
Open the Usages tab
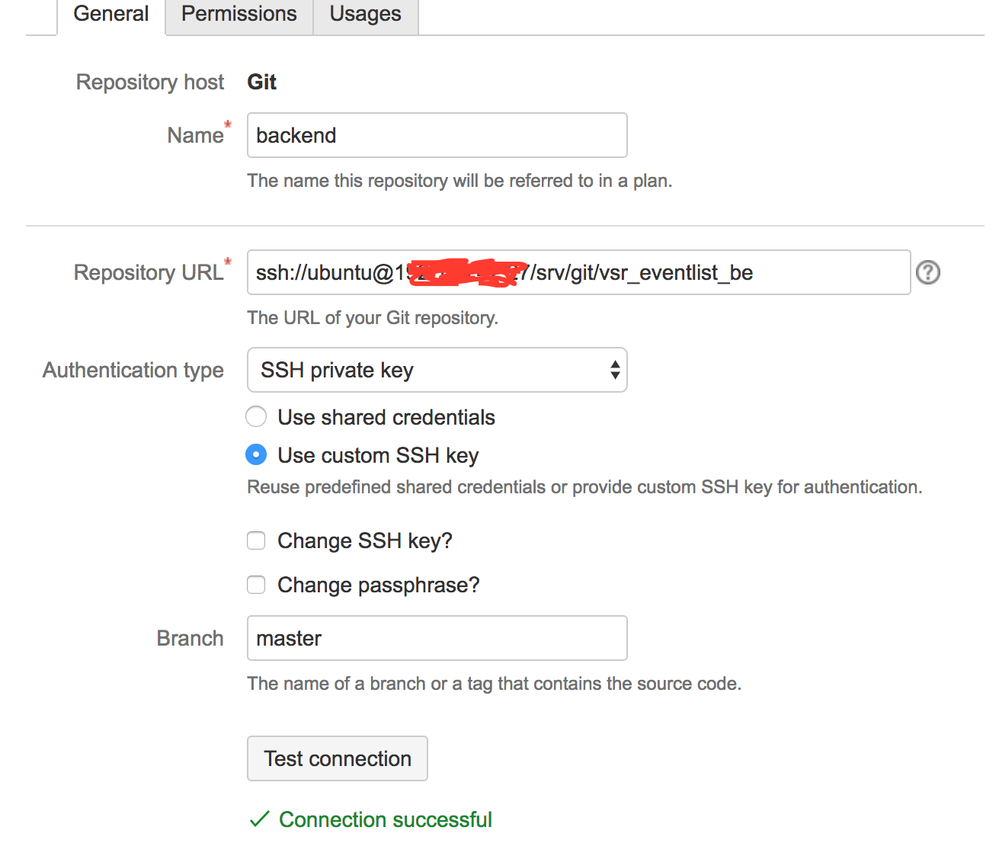coord(365,14)
